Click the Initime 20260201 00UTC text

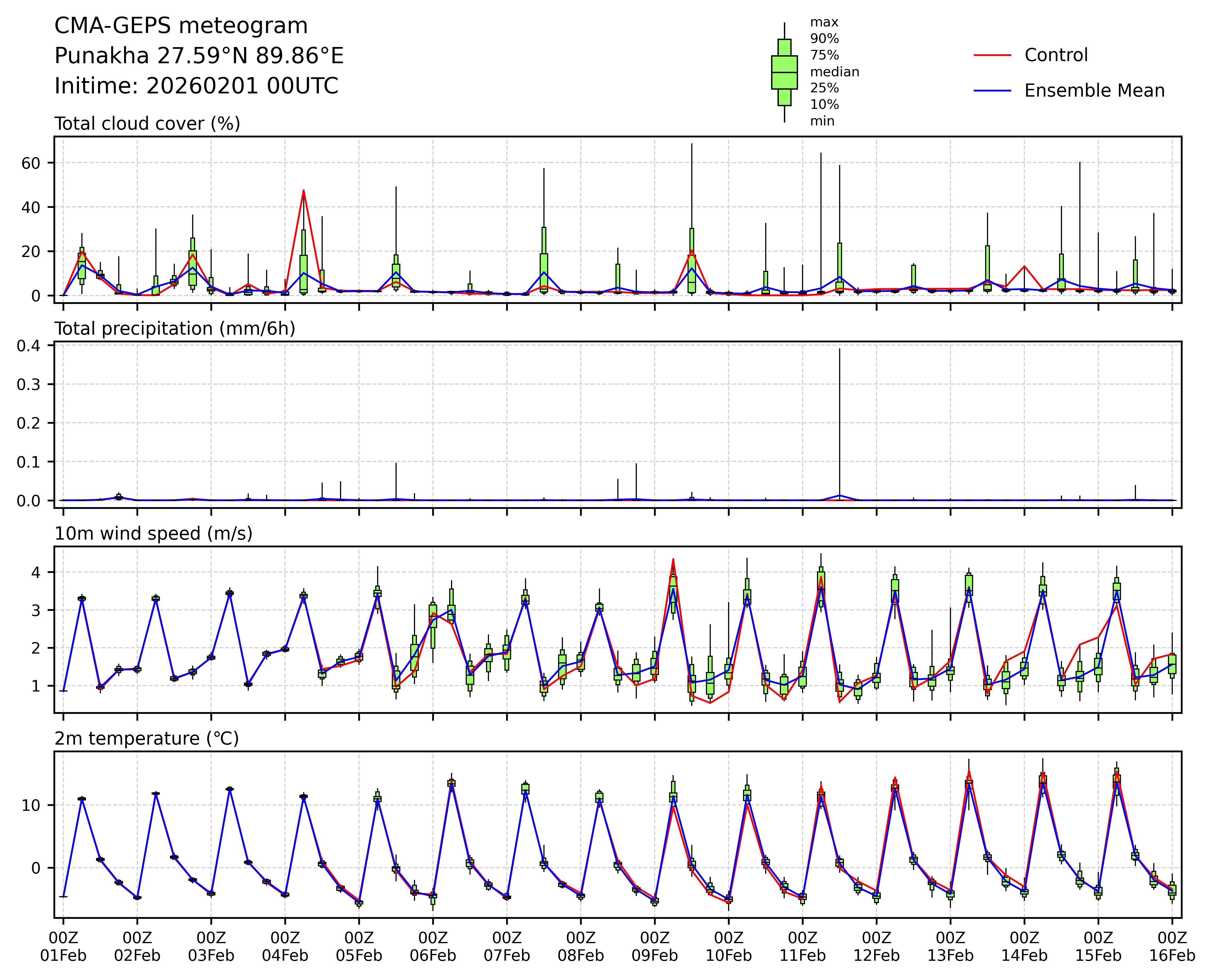196,86
